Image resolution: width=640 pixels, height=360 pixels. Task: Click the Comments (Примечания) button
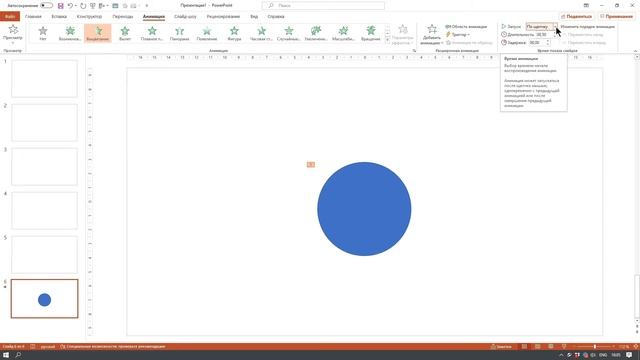pos(616,16)
